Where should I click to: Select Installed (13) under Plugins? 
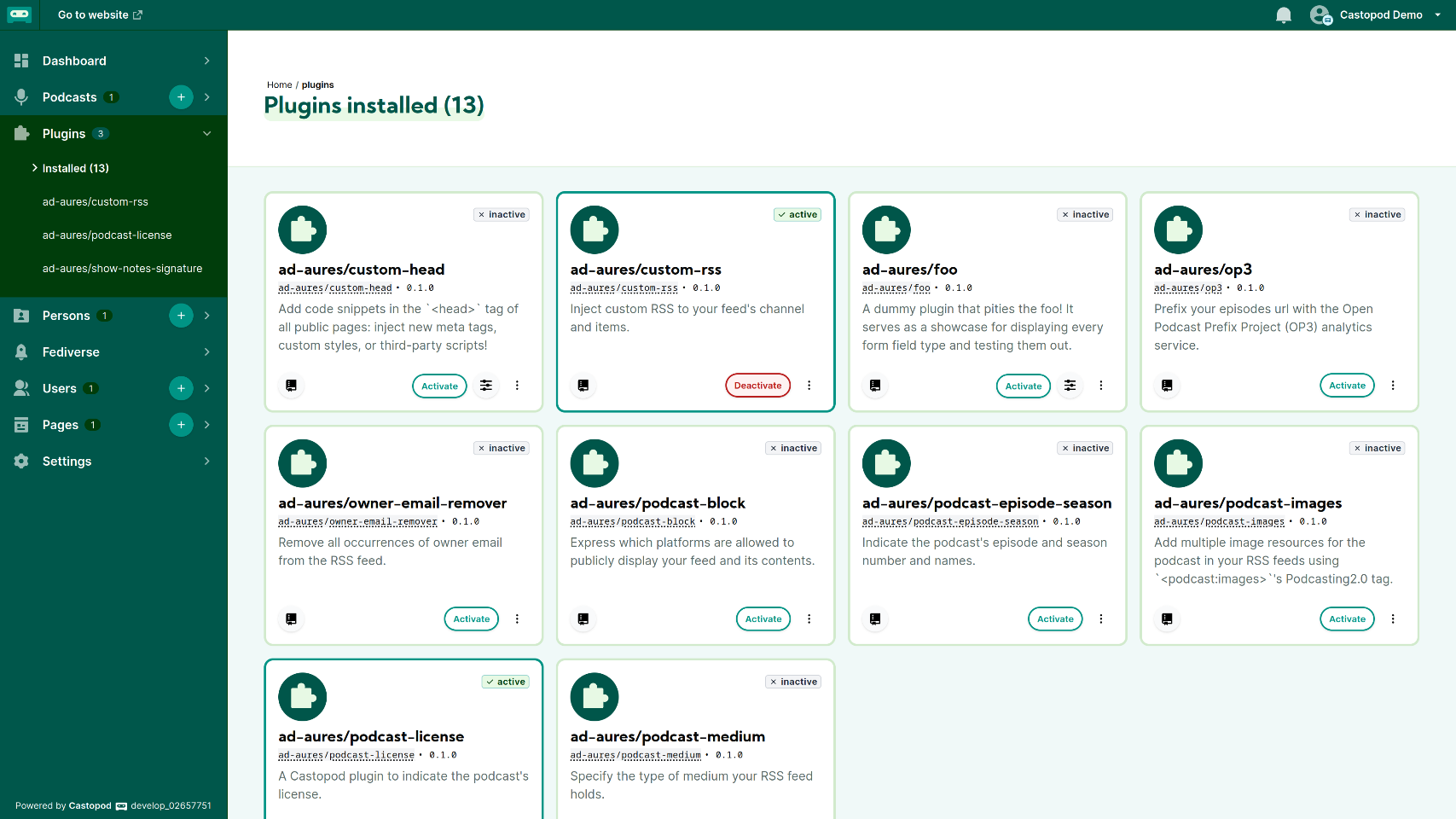pos(77,168)
